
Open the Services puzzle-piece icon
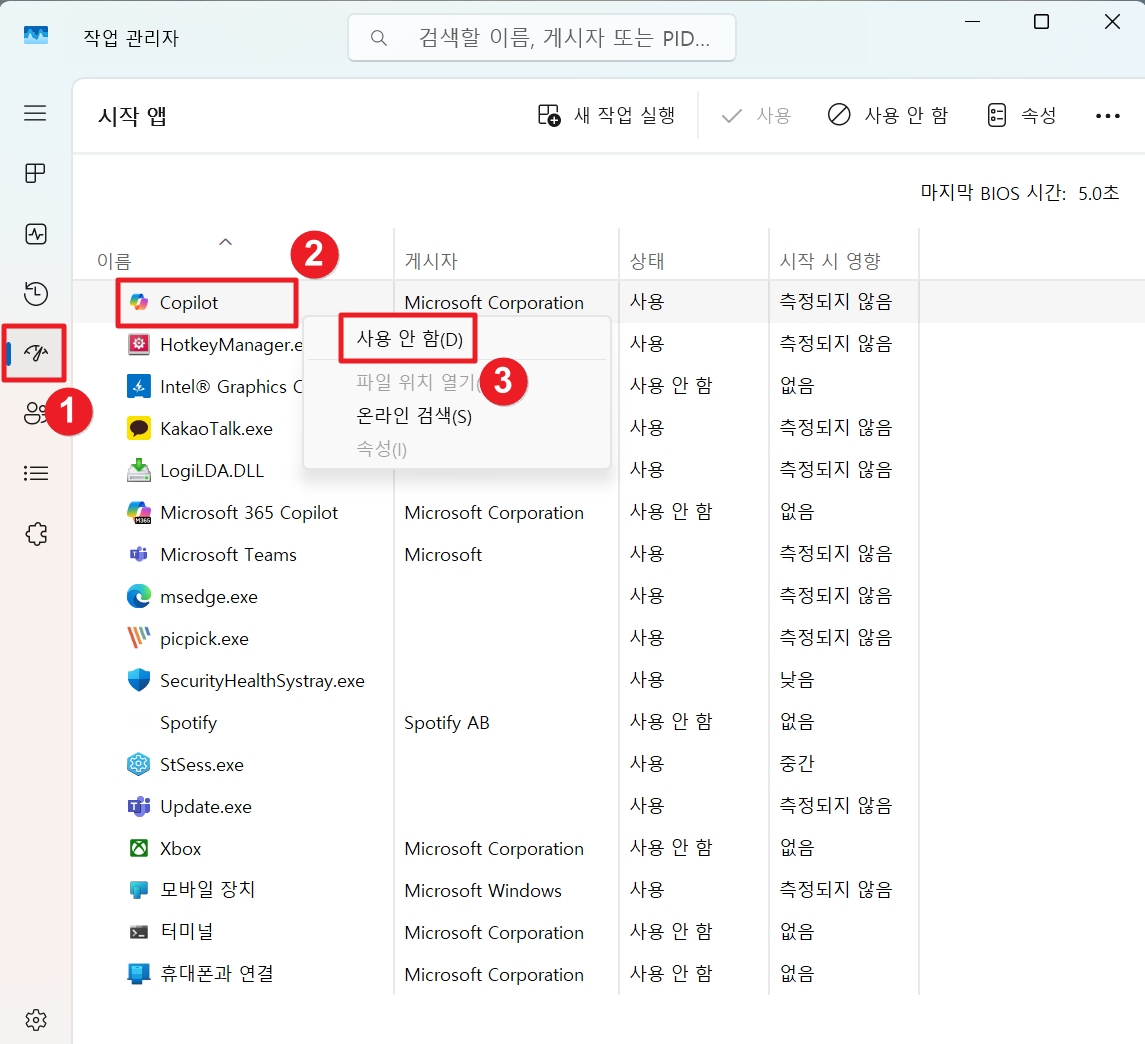35,534
